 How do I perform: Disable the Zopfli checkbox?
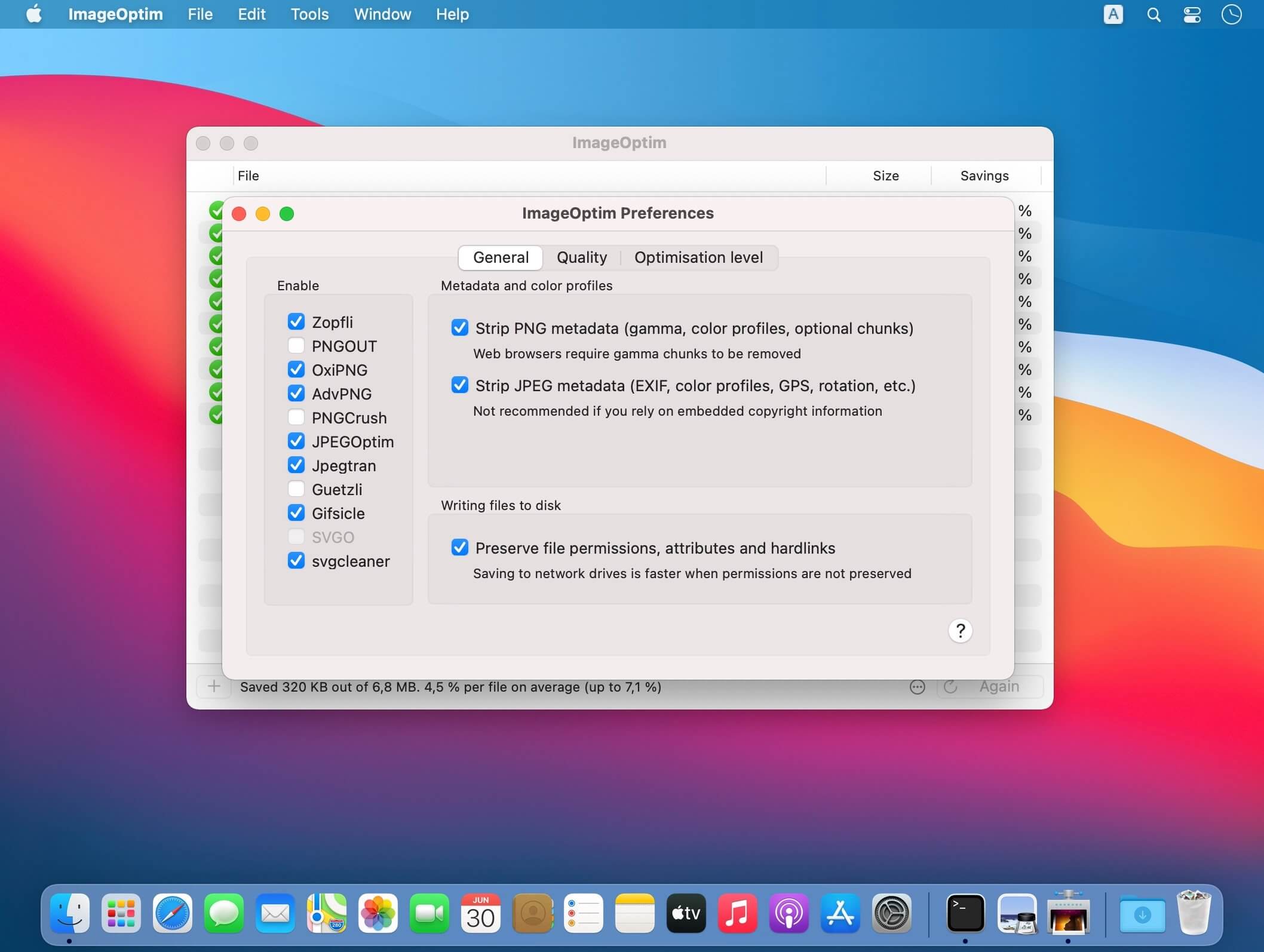point(296,322)
